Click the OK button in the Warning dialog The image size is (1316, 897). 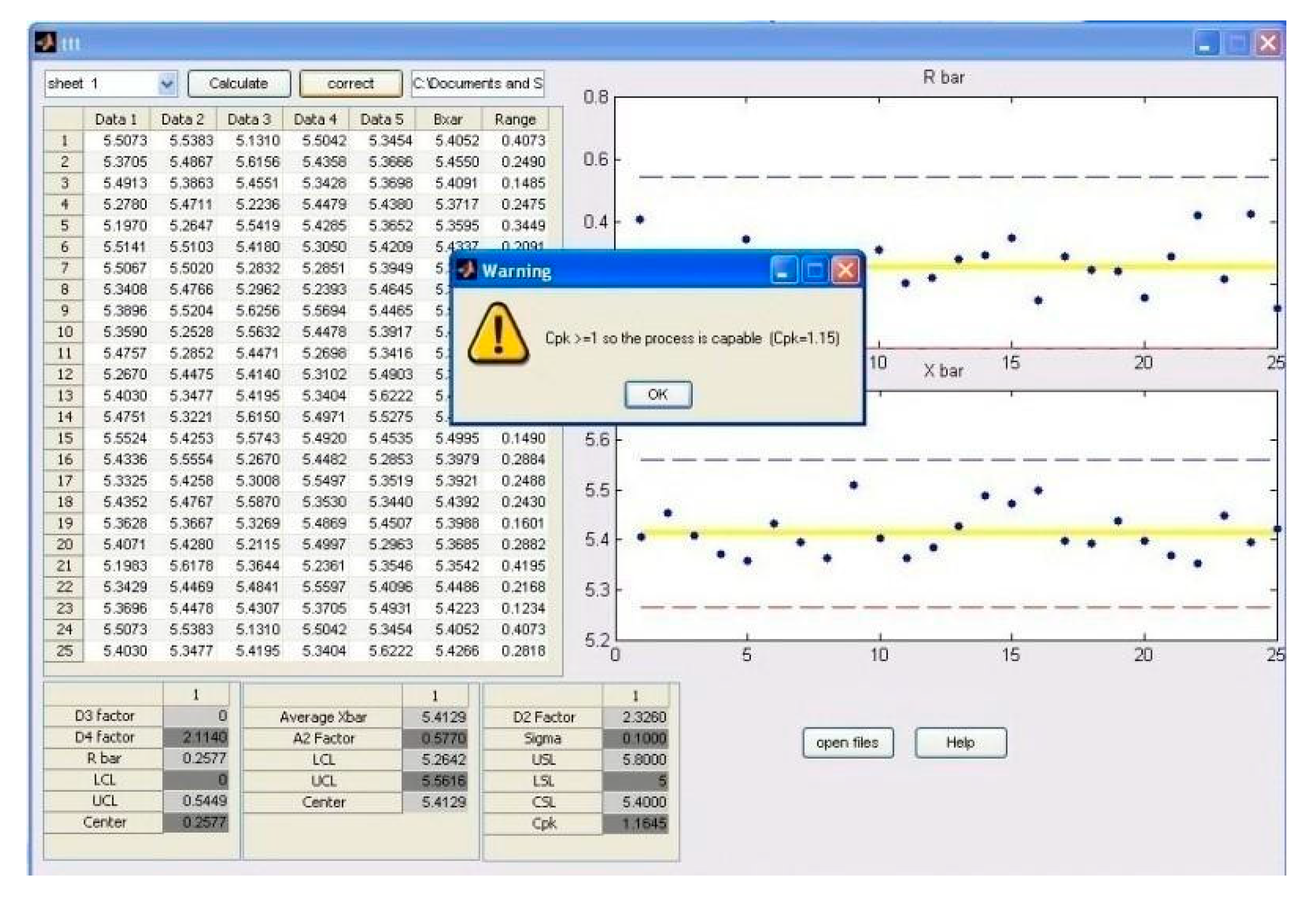click(x=657, y=394)
